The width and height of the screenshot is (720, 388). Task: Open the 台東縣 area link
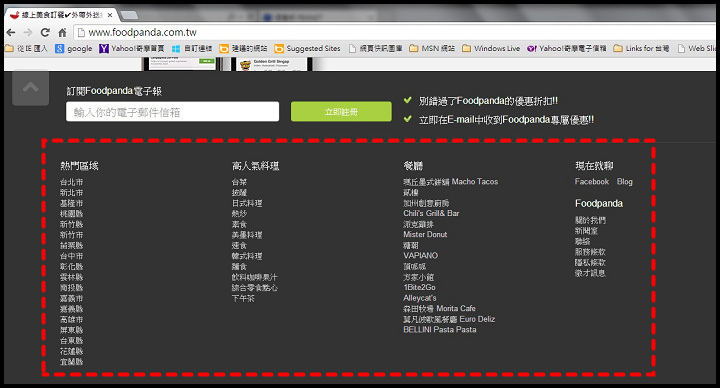71,340
